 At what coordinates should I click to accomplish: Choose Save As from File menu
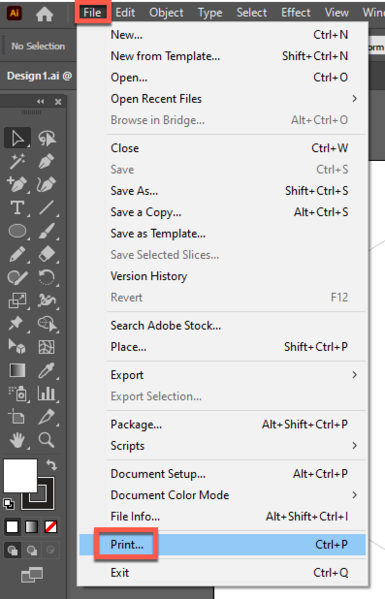click(x=222, y=191)
